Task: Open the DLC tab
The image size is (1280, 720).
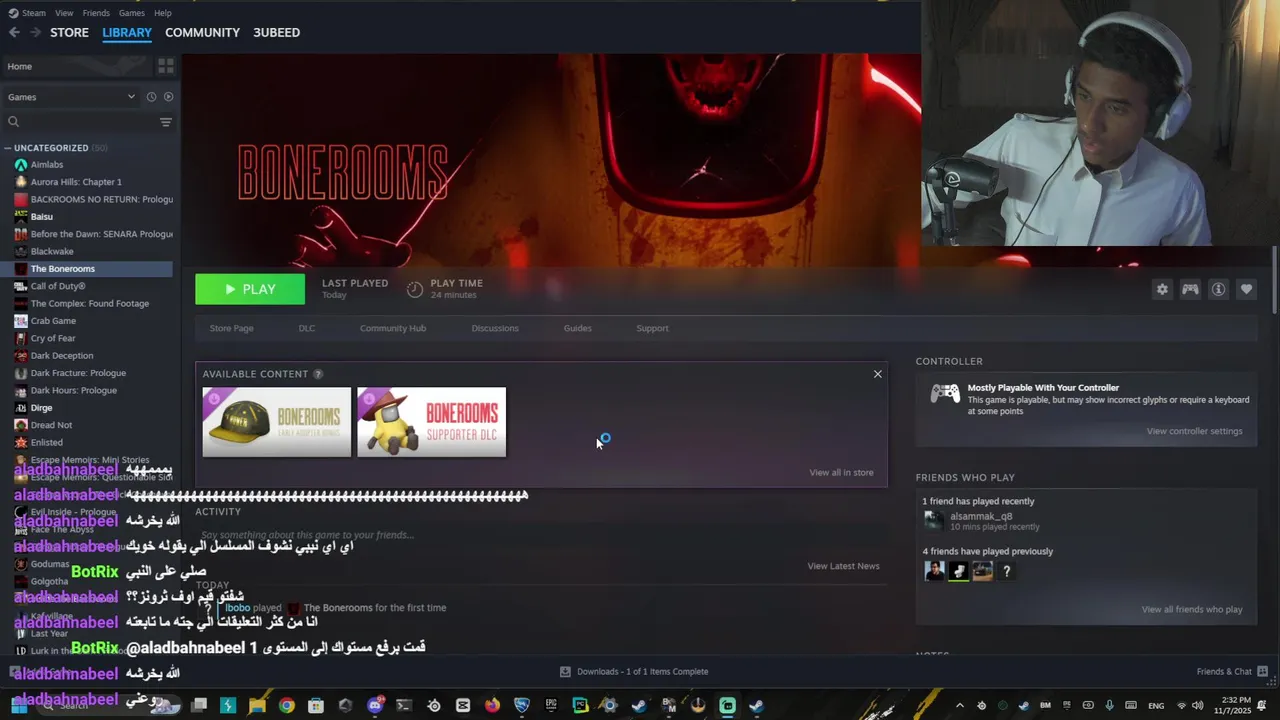Action: [306, 328]
